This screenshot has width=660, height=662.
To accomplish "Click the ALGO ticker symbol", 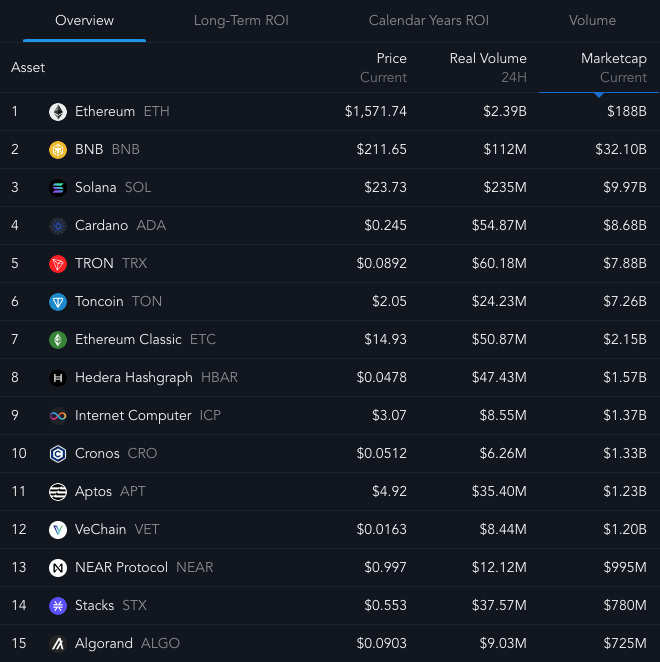I will click(x=160, y=643).
